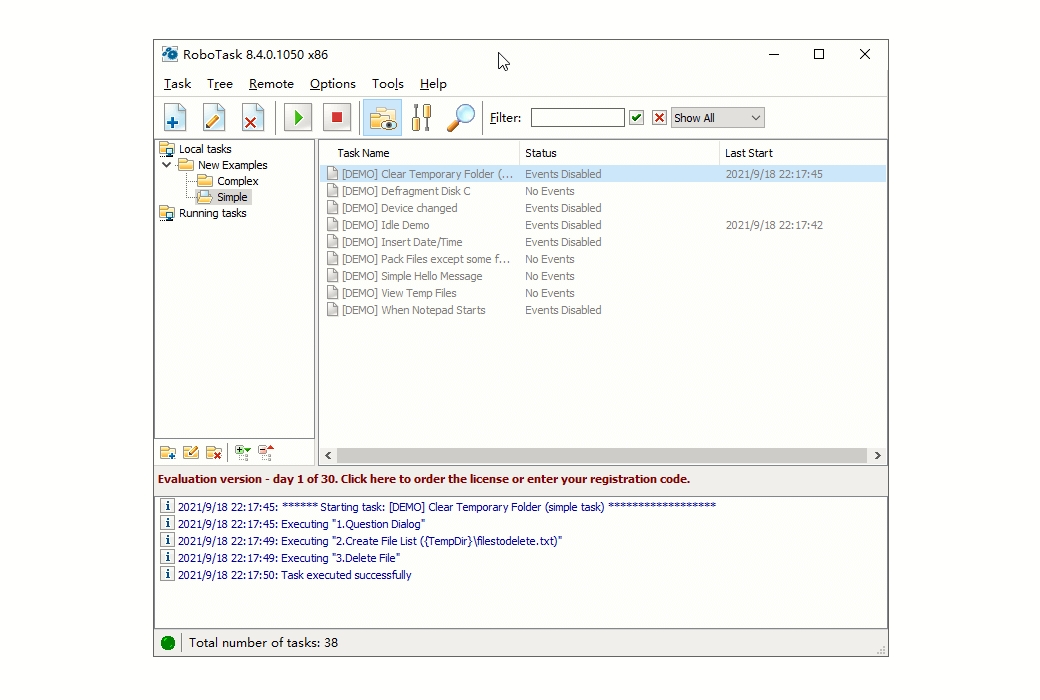Click 'Total number of tasks: 38' in status bar

click(x=263, y=643)
